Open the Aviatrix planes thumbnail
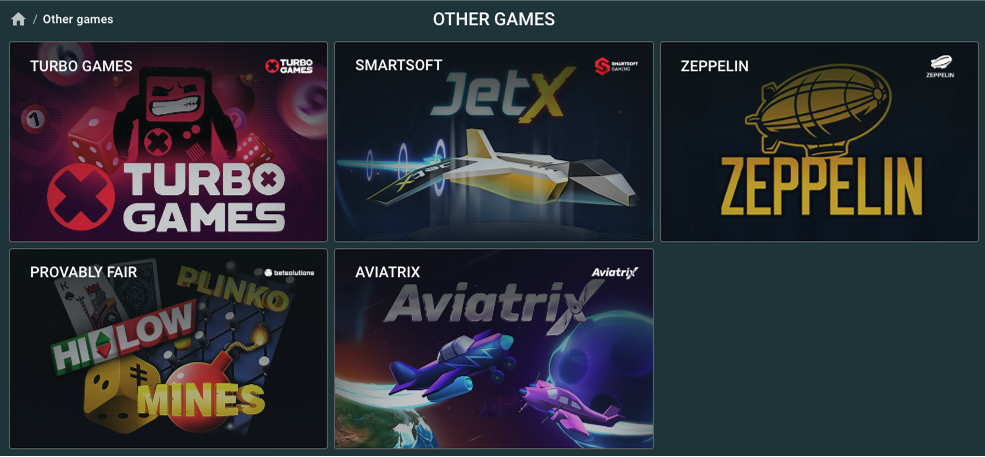The height and width of the screenshot is (457, 985). [x=494, y=348]
